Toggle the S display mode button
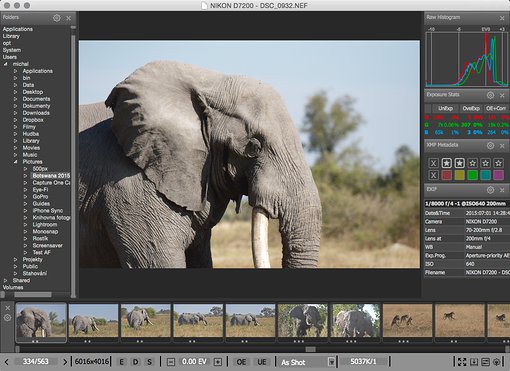The image size is (510, 371). point(150,362)
